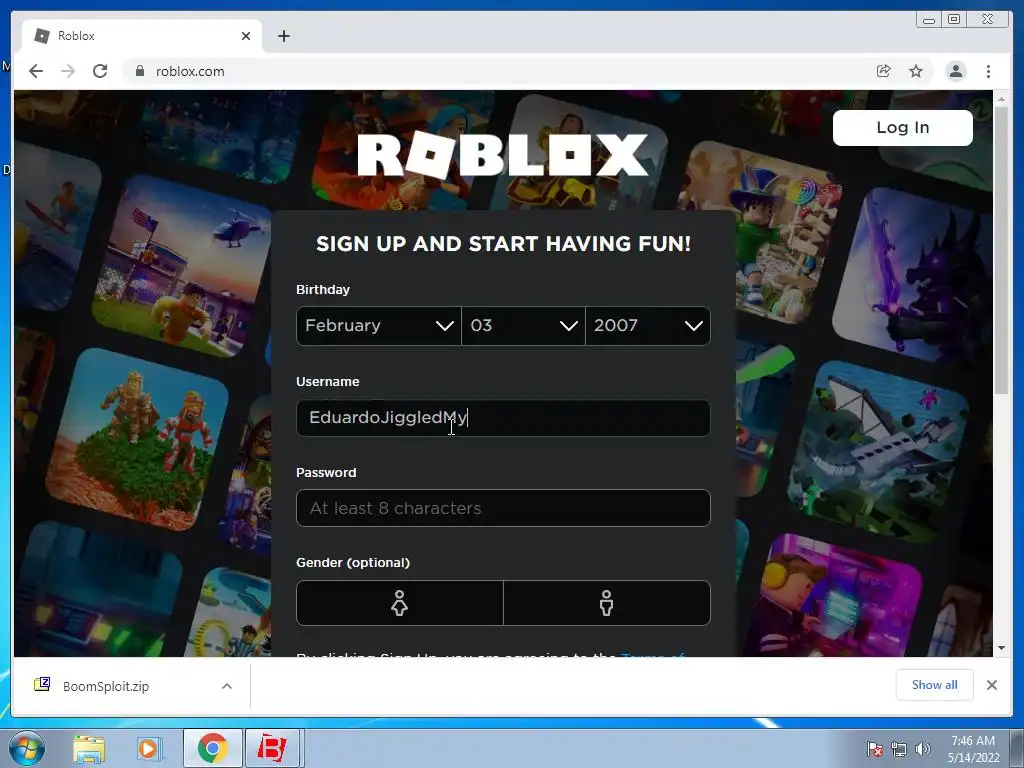Minimize the Chrome window
This screenshot has height=768, width=1024.
tap(929, 20)
